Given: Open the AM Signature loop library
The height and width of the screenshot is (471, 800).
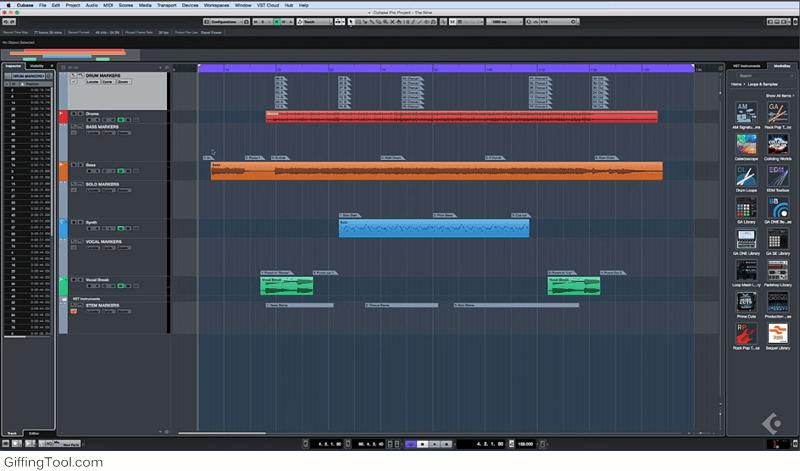Looking at the screenshot, I should [x=746, y=113].
